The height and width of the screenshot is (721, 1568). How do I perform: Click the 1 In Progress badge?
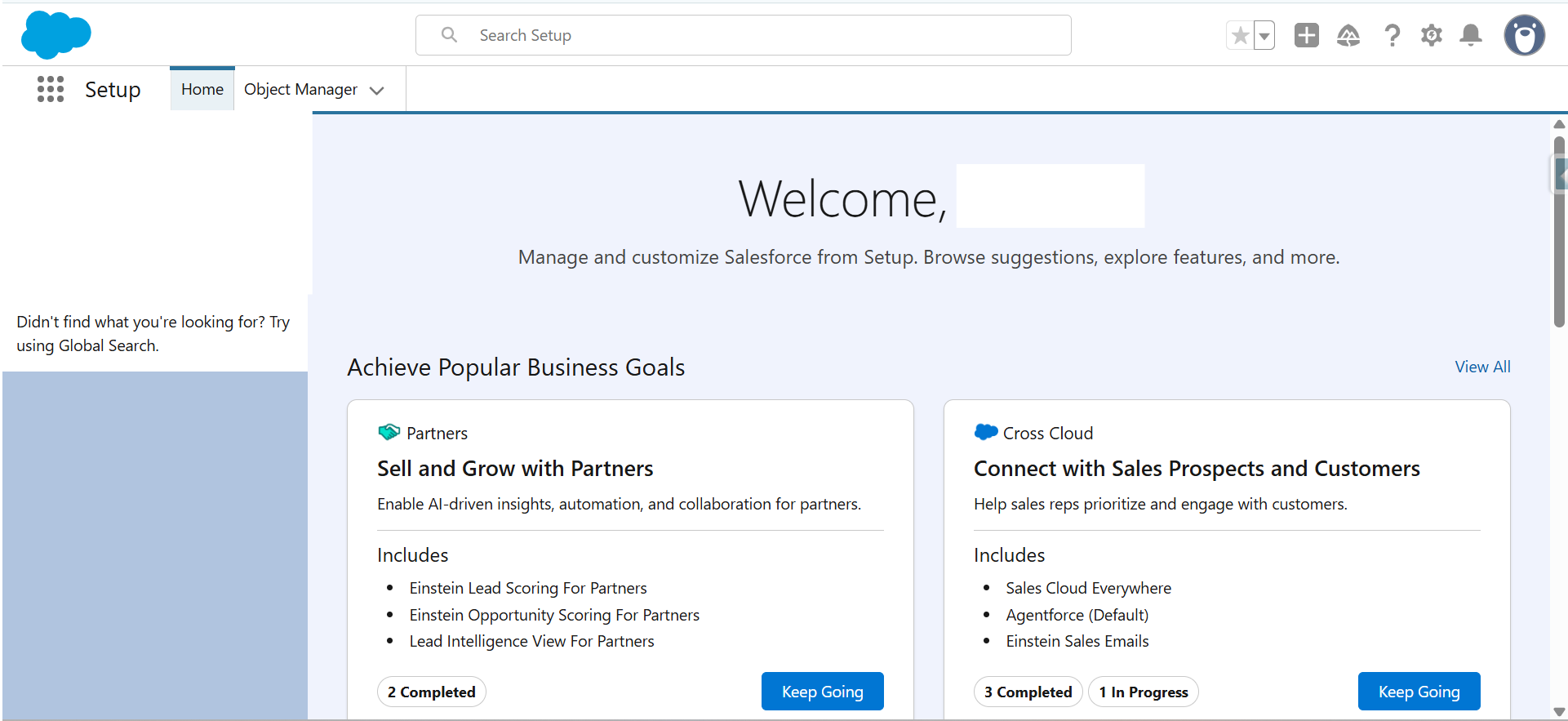click(x=1143, y=692)
